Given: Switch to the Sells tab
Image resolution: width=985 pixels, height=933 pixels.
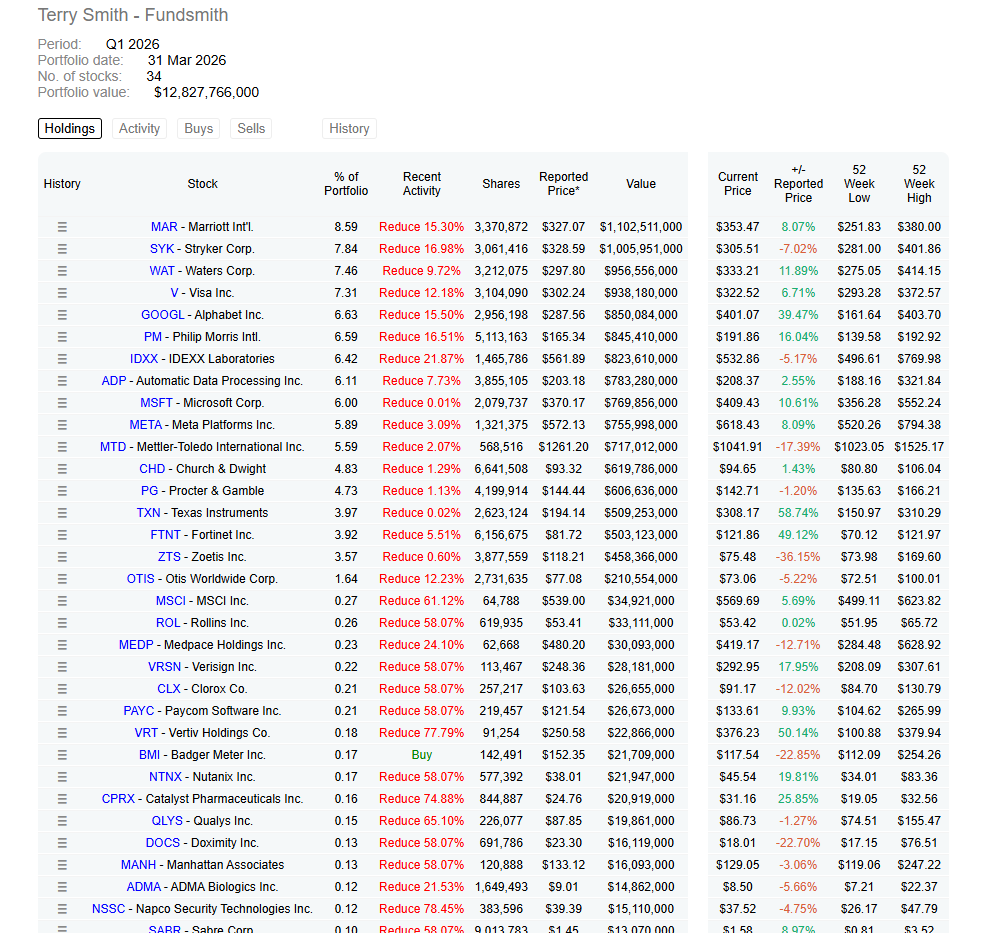Looking at the screenshot, I should (251, 128).
